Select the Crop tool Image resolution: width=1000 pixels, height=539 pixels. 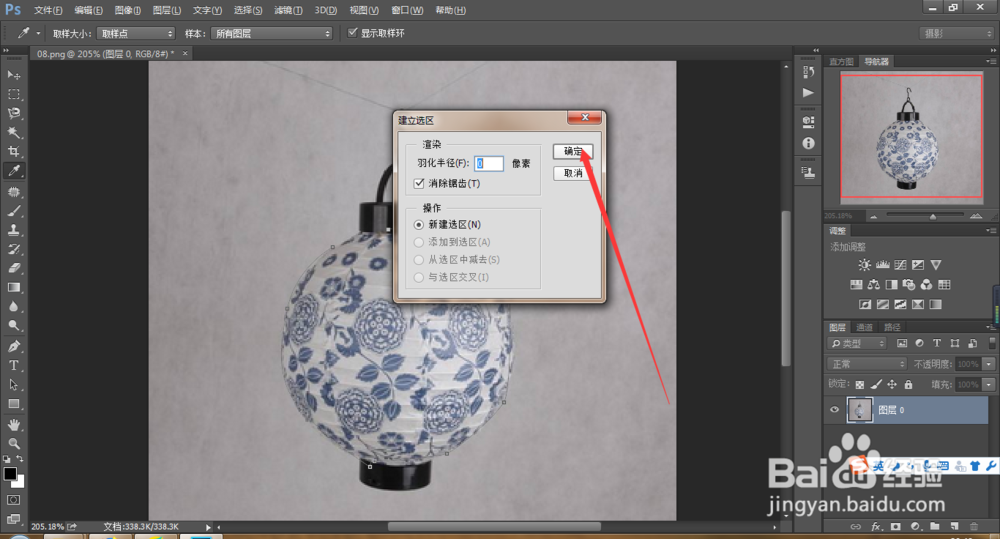coord(13,151)
